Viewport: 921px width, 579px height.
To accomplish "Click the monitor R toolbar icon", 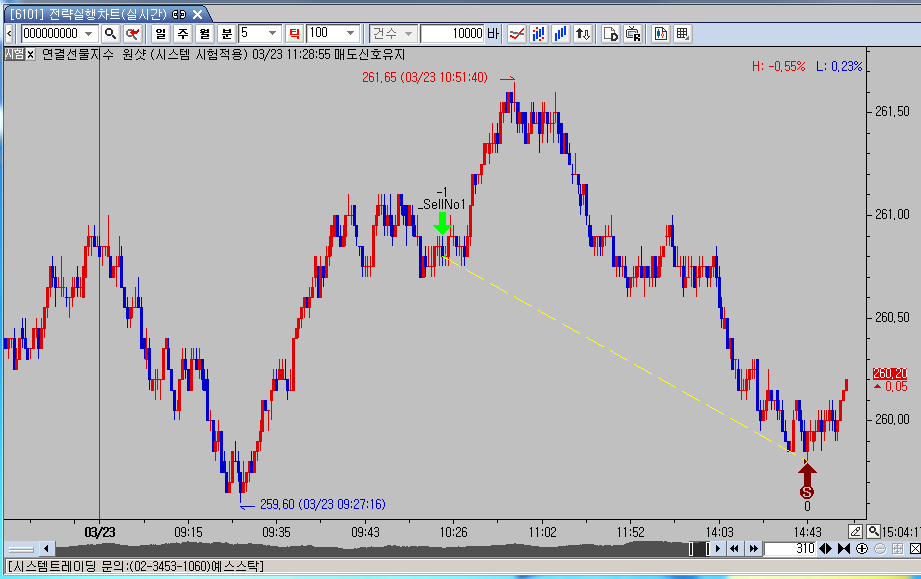I will (x=633, y=34).
